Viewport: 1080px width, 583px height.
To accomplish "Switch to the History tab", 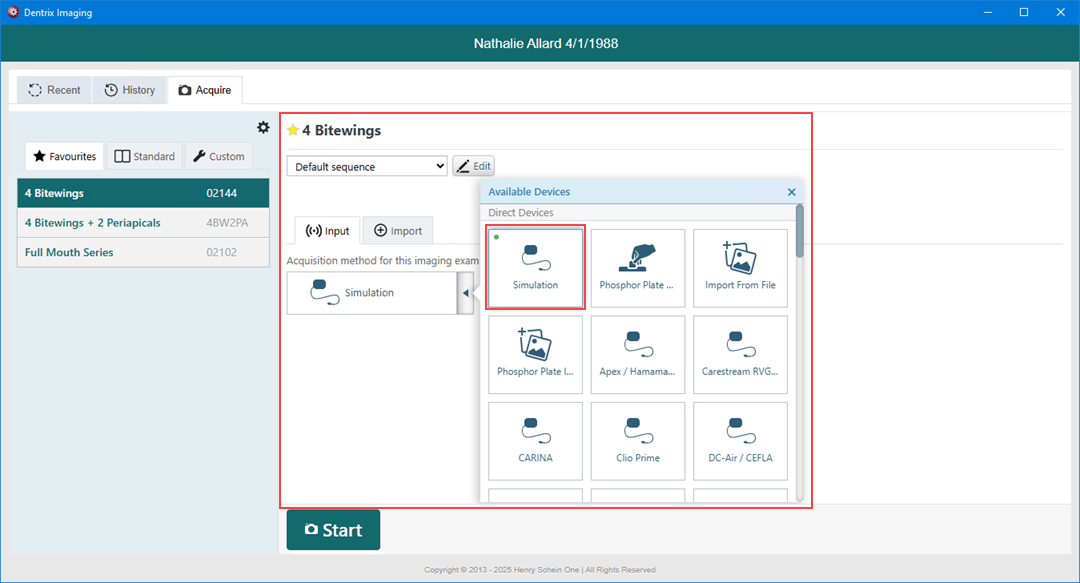I will pyautogui.click(x=130, y=90).
